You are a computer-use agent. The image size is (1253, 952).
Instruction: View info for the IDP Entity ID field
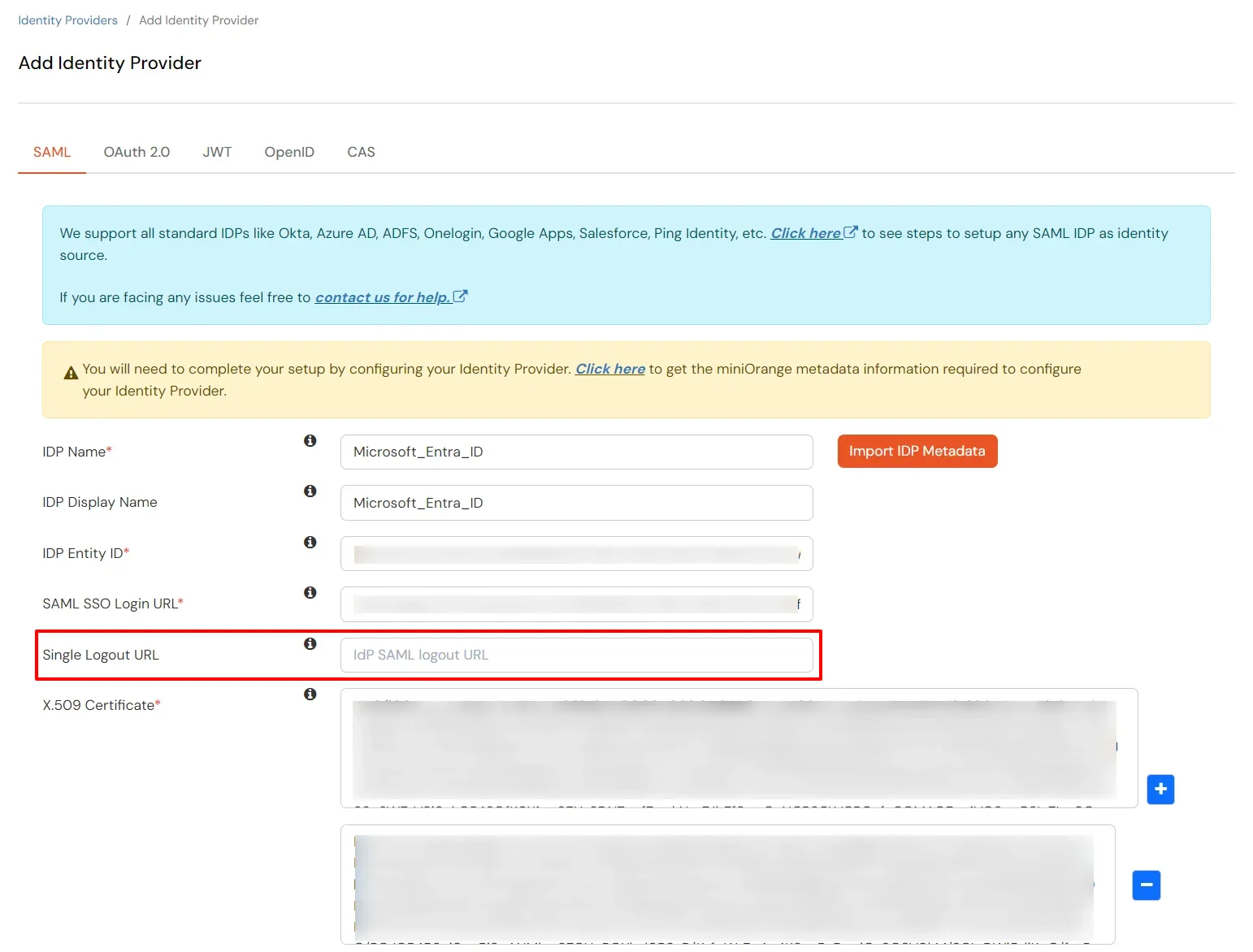tap(310, 542)
